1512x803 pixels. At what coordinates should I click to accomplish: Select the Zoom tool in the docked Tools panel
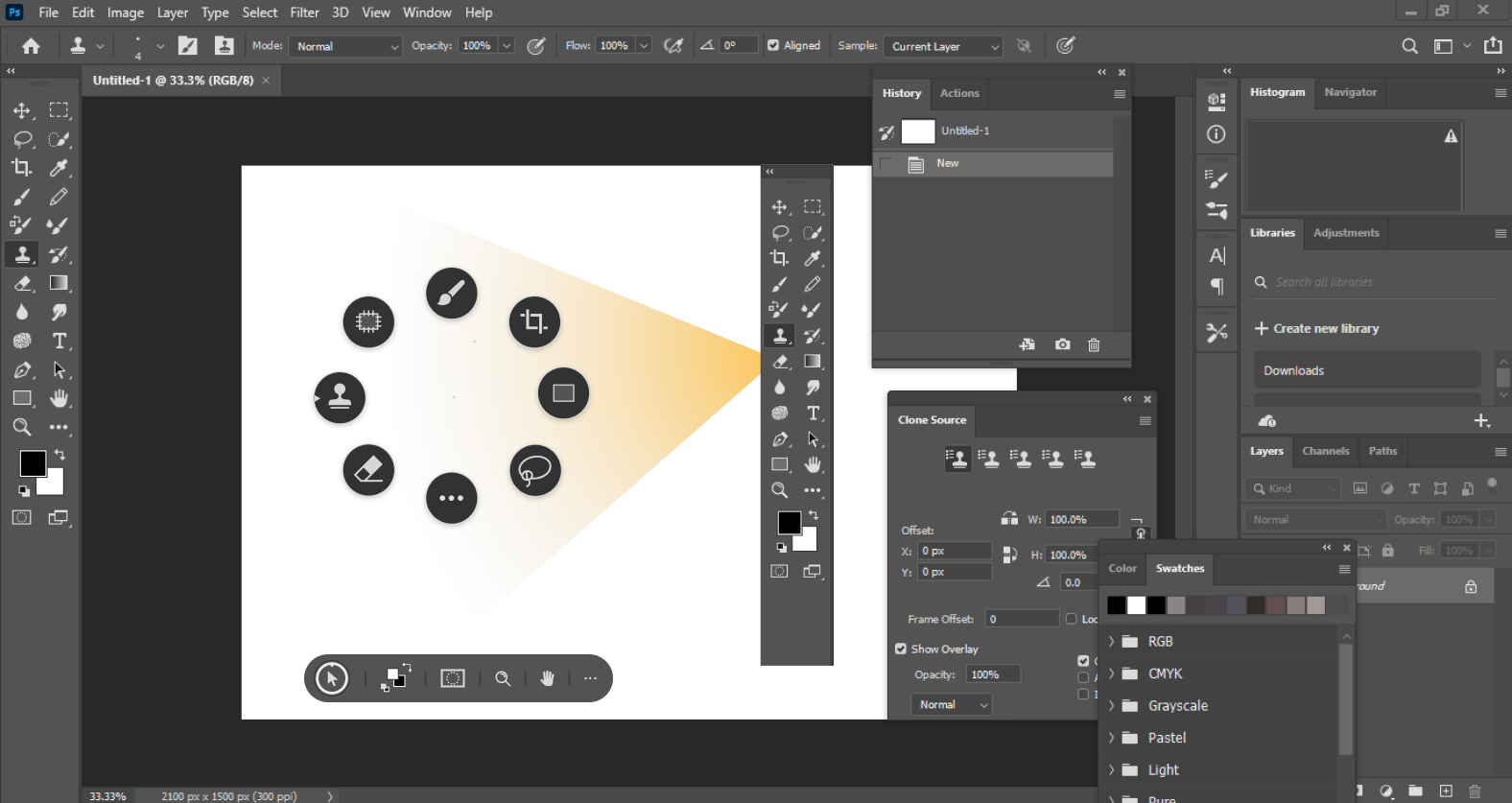[21, 427]
